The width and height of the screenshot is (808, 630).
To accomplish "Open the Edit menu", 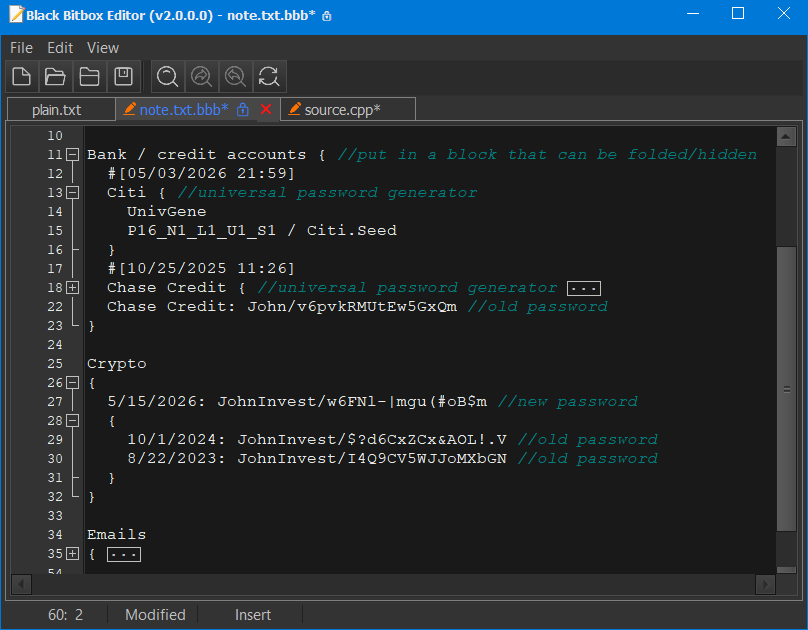I will click(60, 48).
